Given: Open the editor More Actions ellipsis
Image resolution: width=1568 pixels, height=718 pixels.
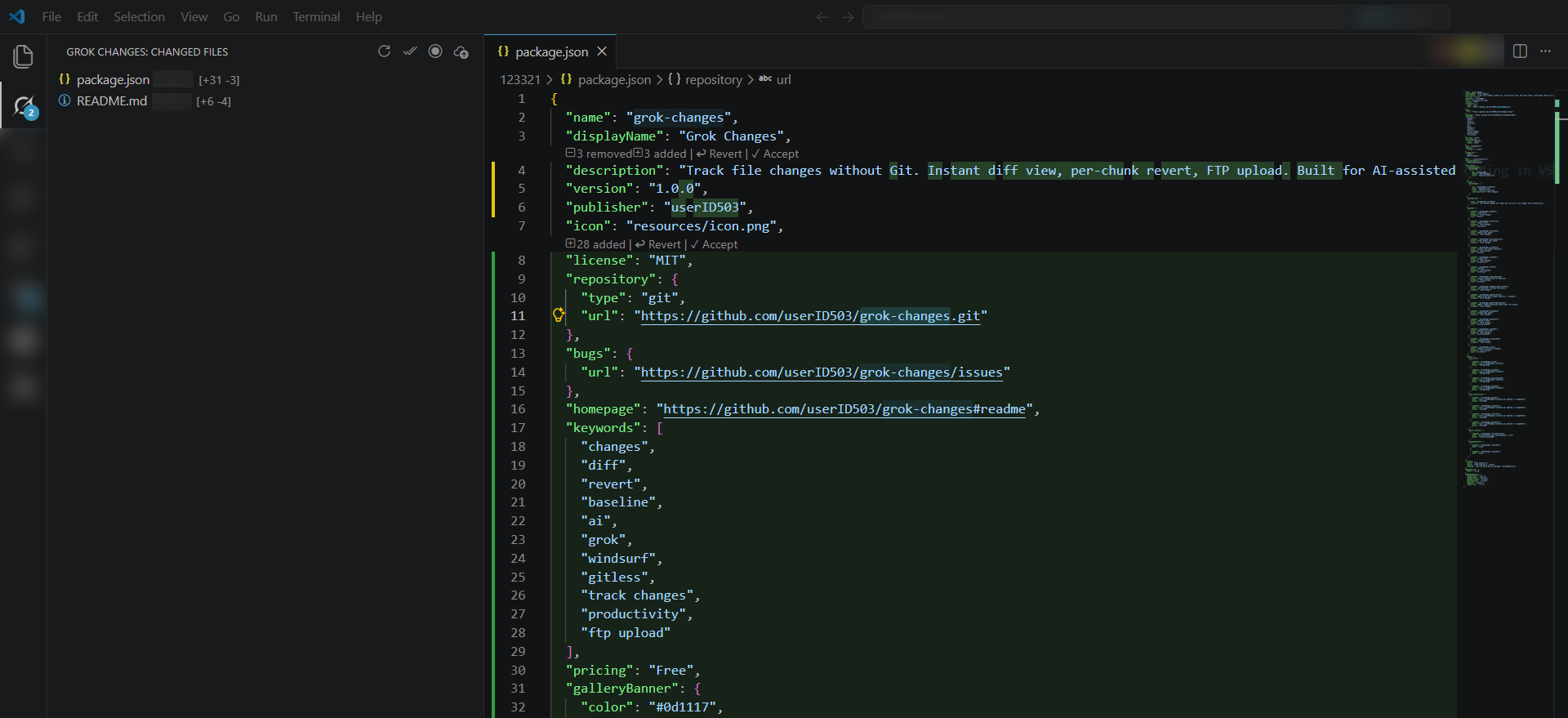Looking at the screenshot, I should [x=1545, y=51].
